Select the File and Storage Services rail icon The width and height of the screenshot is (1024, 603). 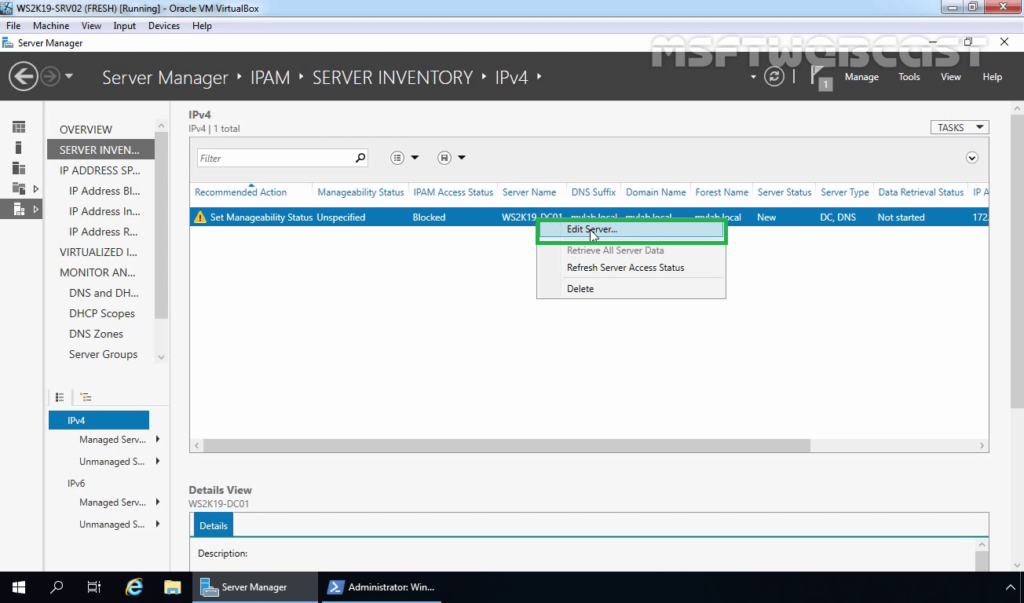pyautogui.click(x=19, y=189)
